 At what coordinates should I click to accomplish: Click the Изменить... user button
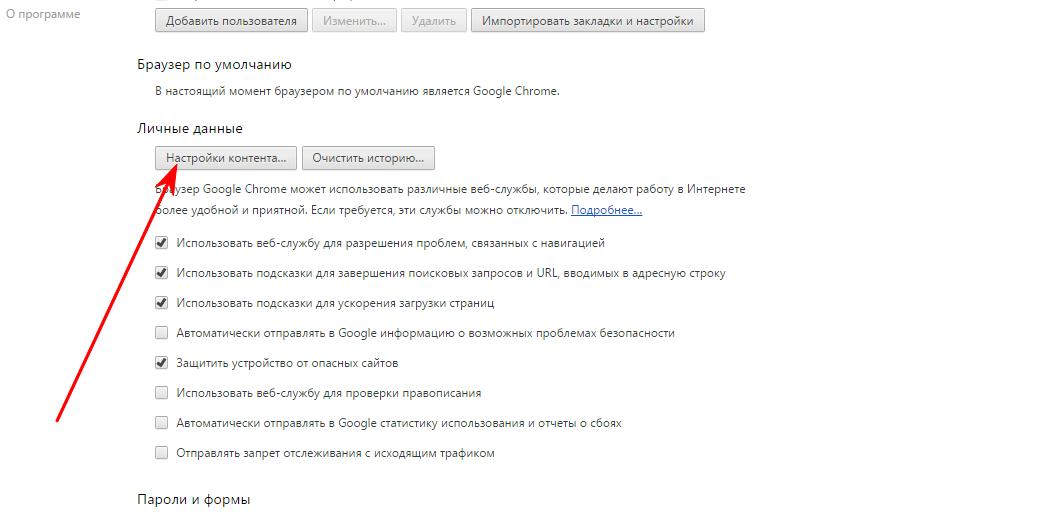pyautogui.click(x=354, y=20)
